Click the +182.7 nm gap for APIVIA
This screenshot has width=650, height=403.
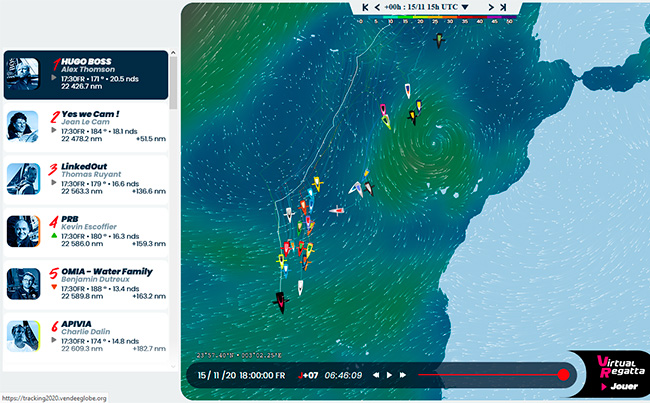pyautogui.click(x=149, y=349)
